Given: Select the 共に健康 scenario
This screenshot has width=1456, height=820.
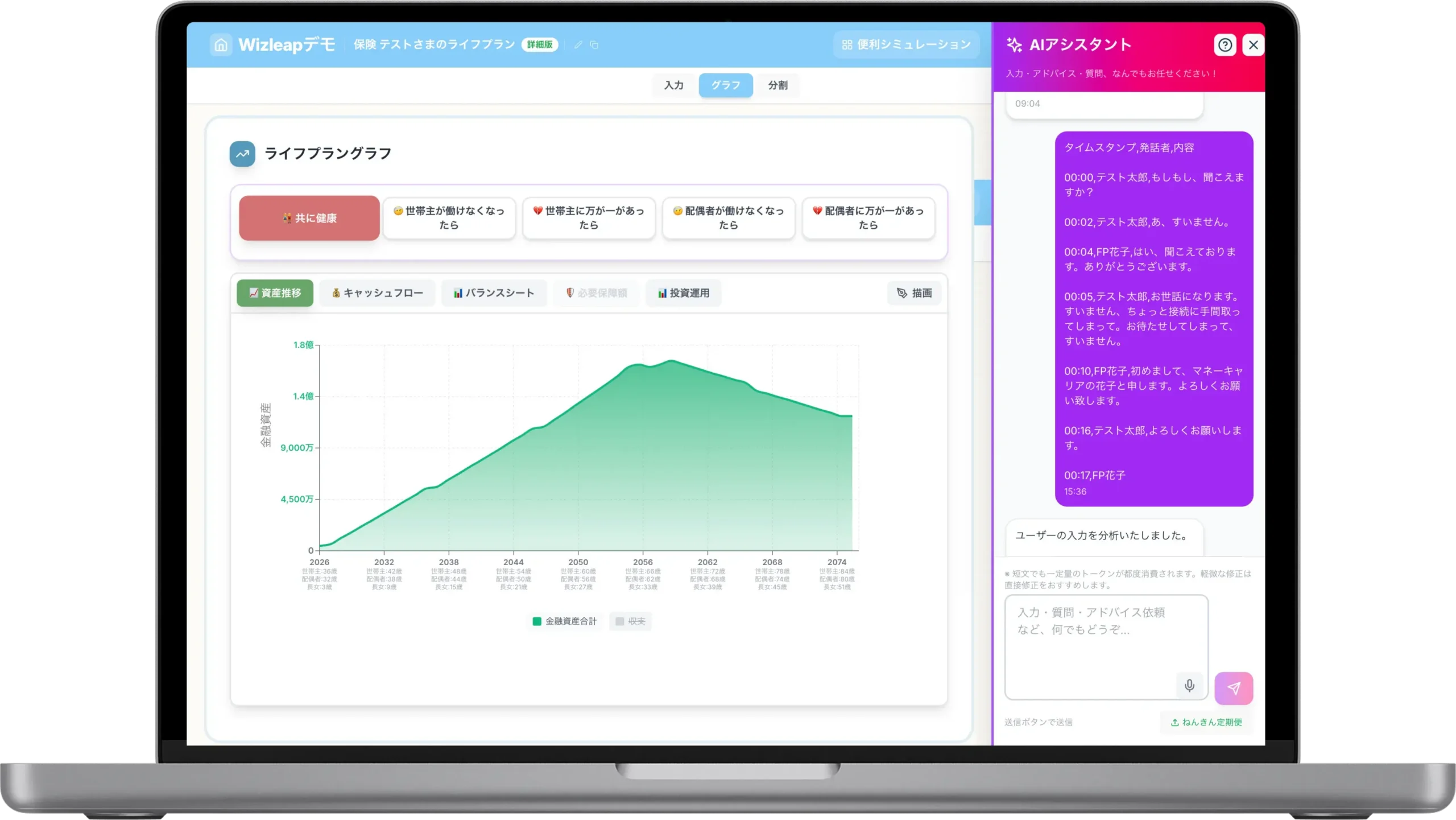Looking at the screenshot, I should [309, 218].
